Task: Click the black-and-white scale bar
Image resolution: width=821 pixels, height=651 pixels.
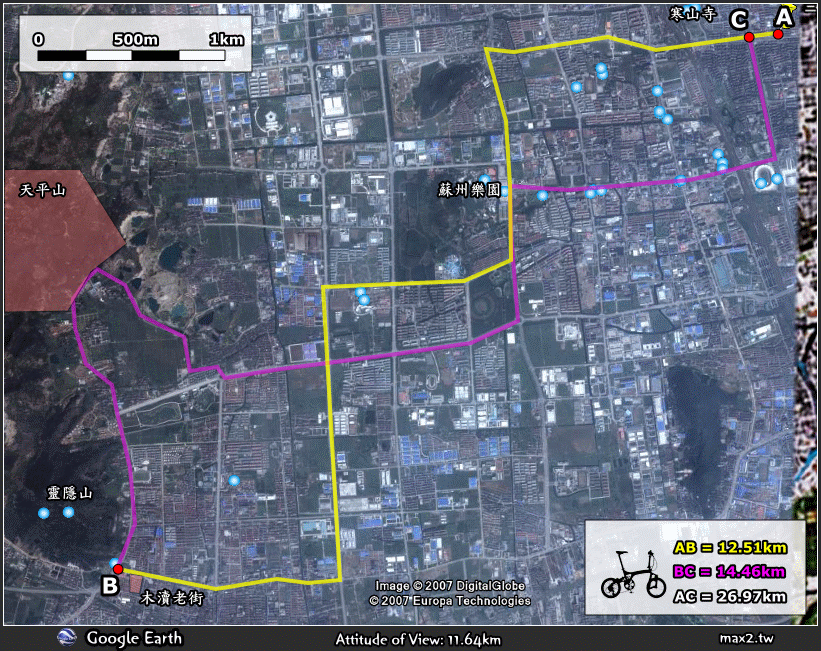Action: (x=131, y=56)
